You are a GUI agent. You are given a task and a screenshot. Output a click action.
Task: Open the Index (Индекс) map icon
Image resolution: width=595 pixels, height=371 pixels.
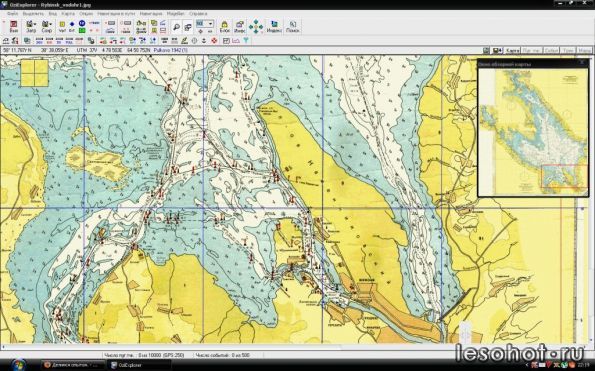click(x=274, y=27)
